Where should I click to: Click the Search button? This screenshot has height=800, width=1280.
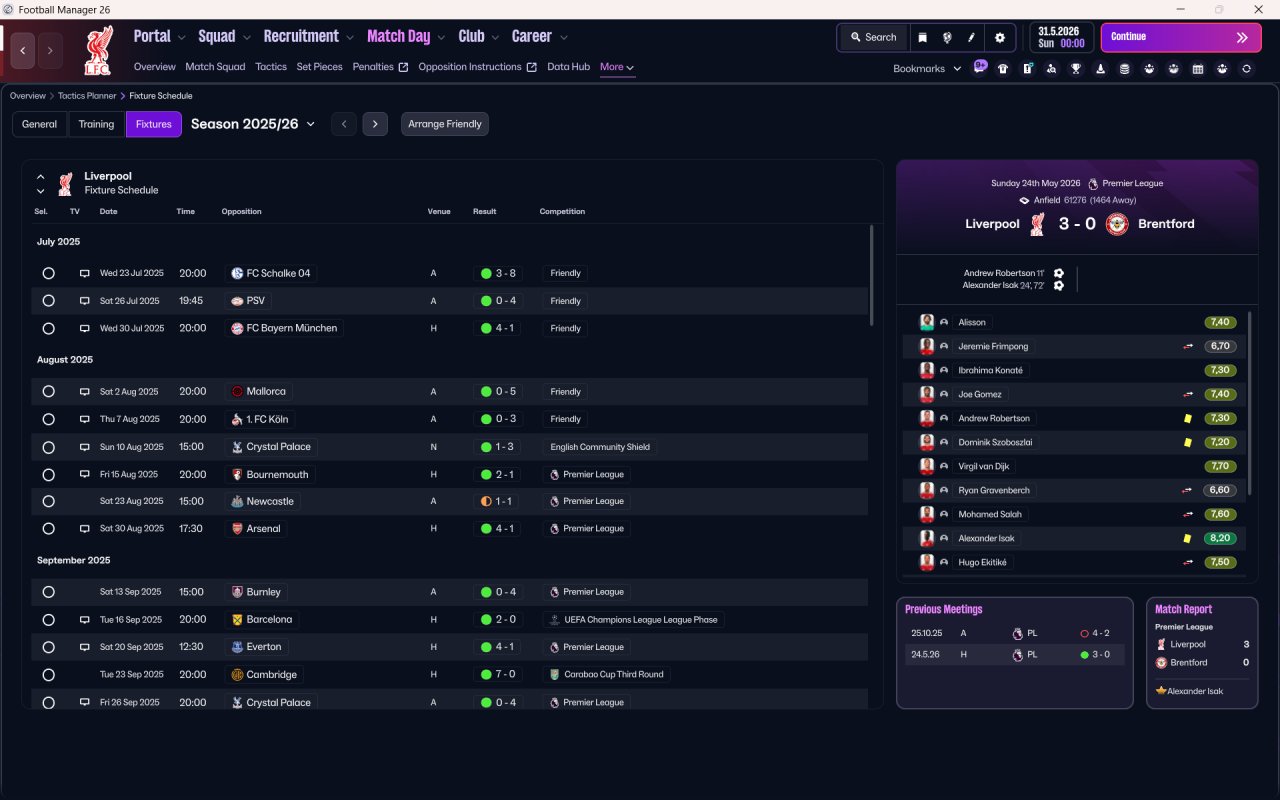[873, 37]
